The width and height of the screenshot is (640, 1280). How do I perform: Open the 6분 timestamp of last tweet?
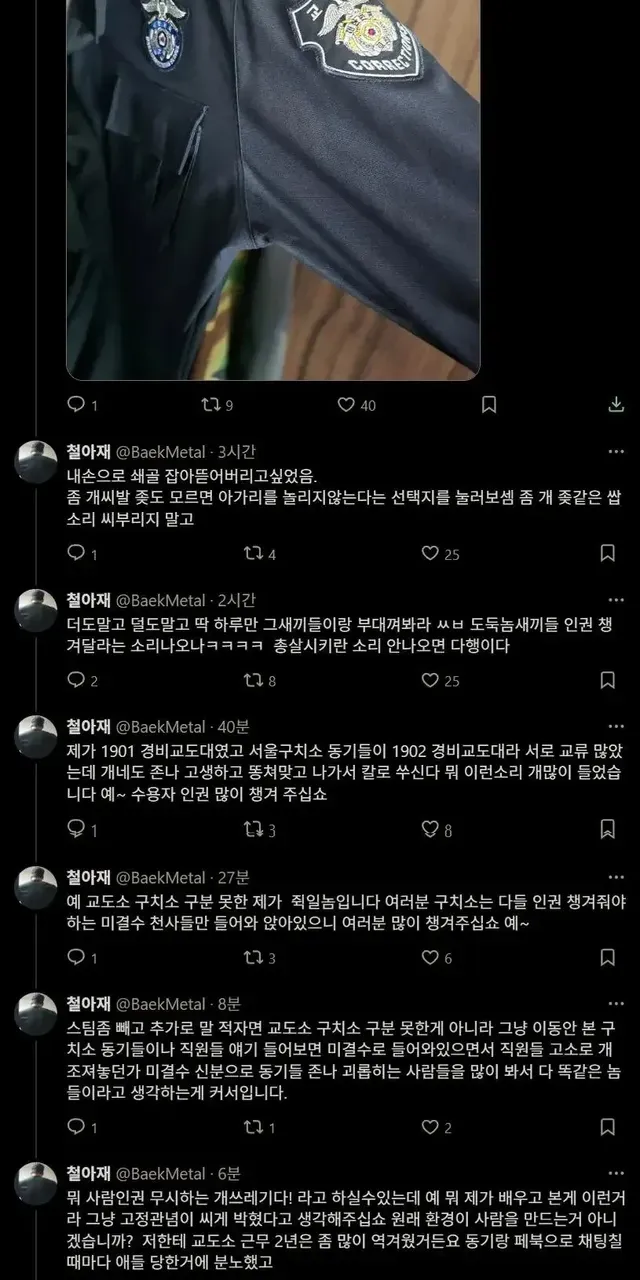click(227, 1174)
